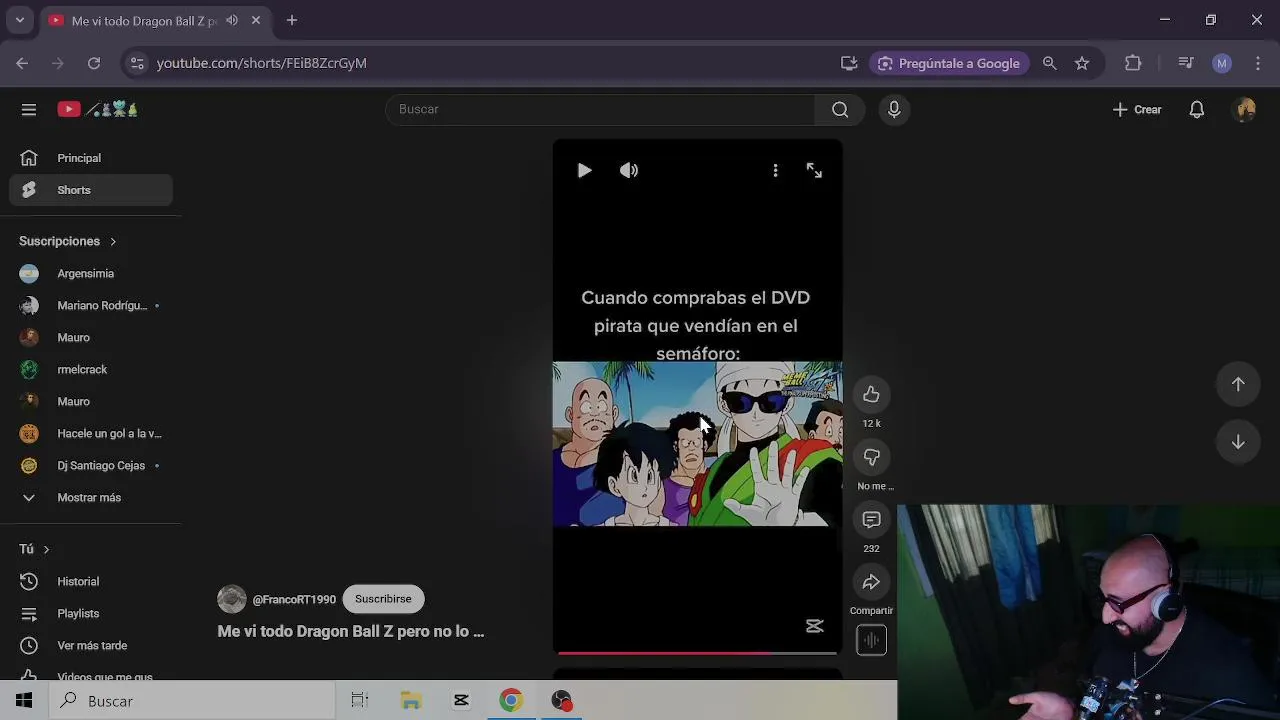This screenshot has height=720, width=1280.
Task: Dislike the Short with thumbs down
Action: (871, 457)
